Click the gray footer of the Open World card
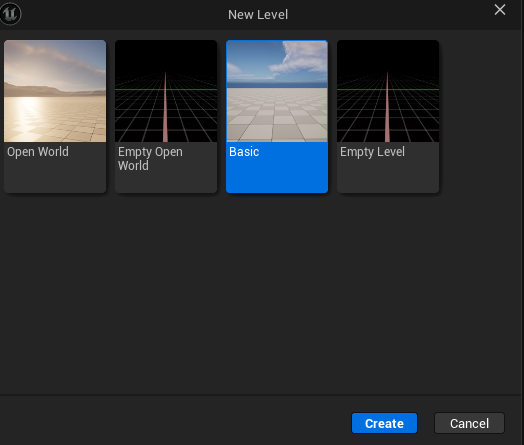 55,176
